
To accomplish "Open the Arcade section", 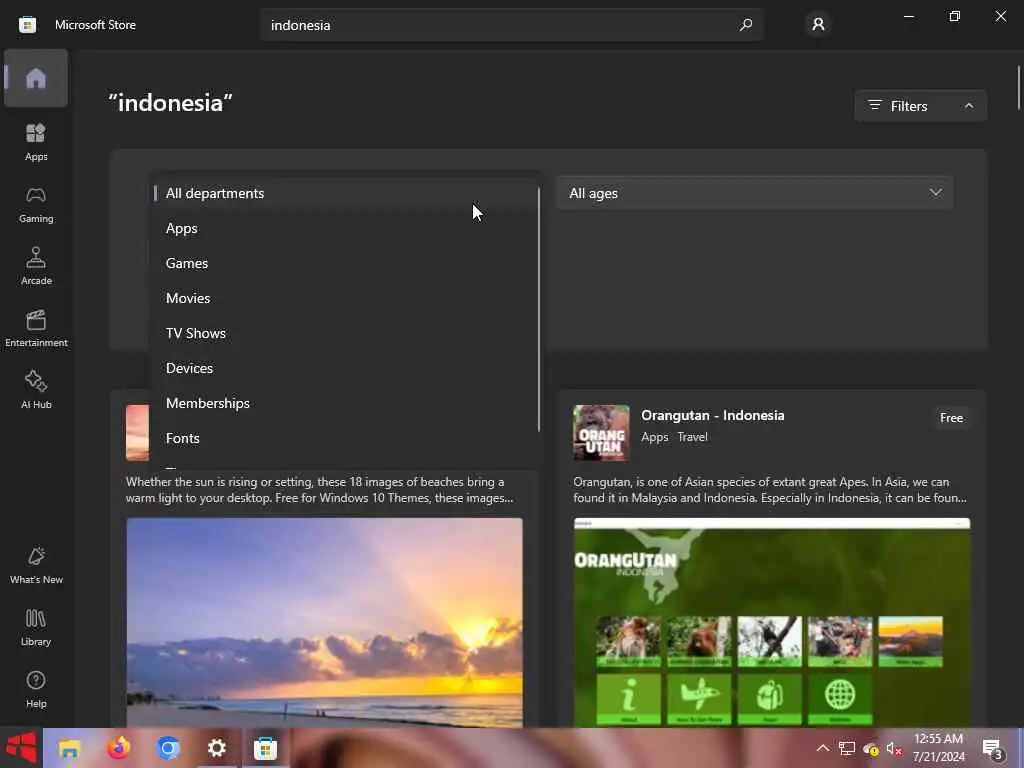I will coord(36,266).
